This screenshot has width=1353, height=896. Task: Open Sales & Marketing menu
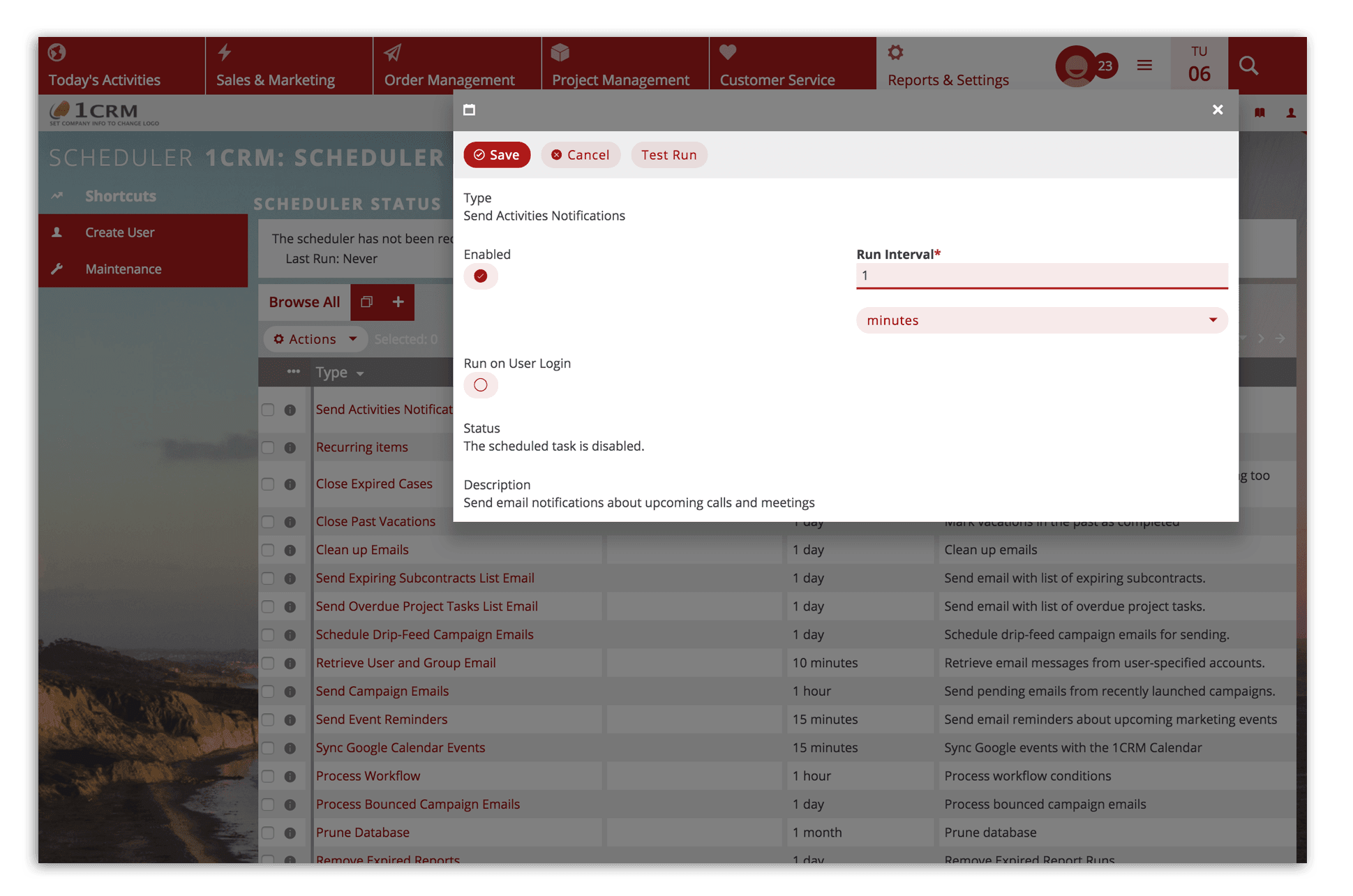(x=289, y=65)
